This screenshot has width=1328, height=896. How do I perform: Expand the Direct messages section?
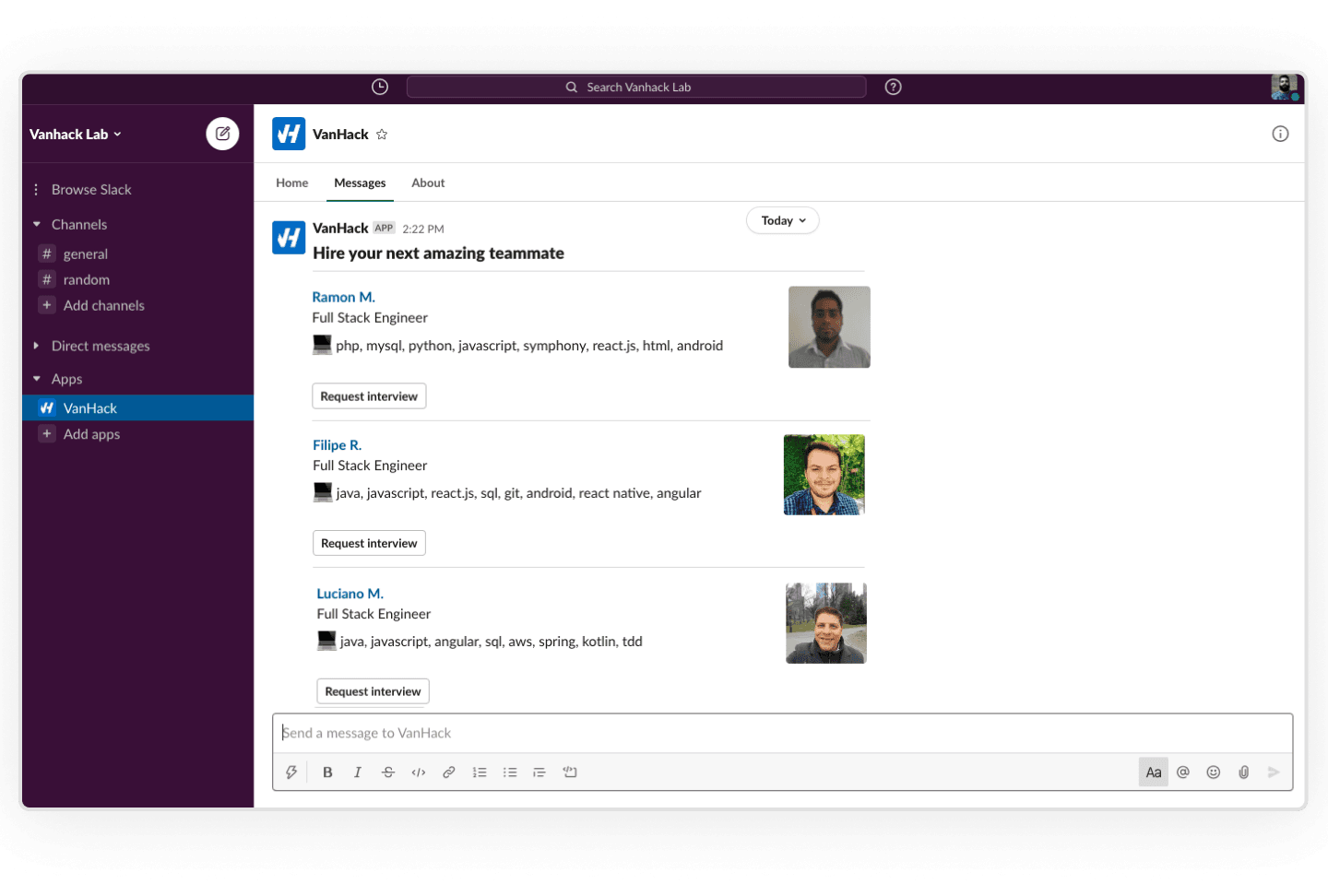pyautogui.click(x=100, y=346)
